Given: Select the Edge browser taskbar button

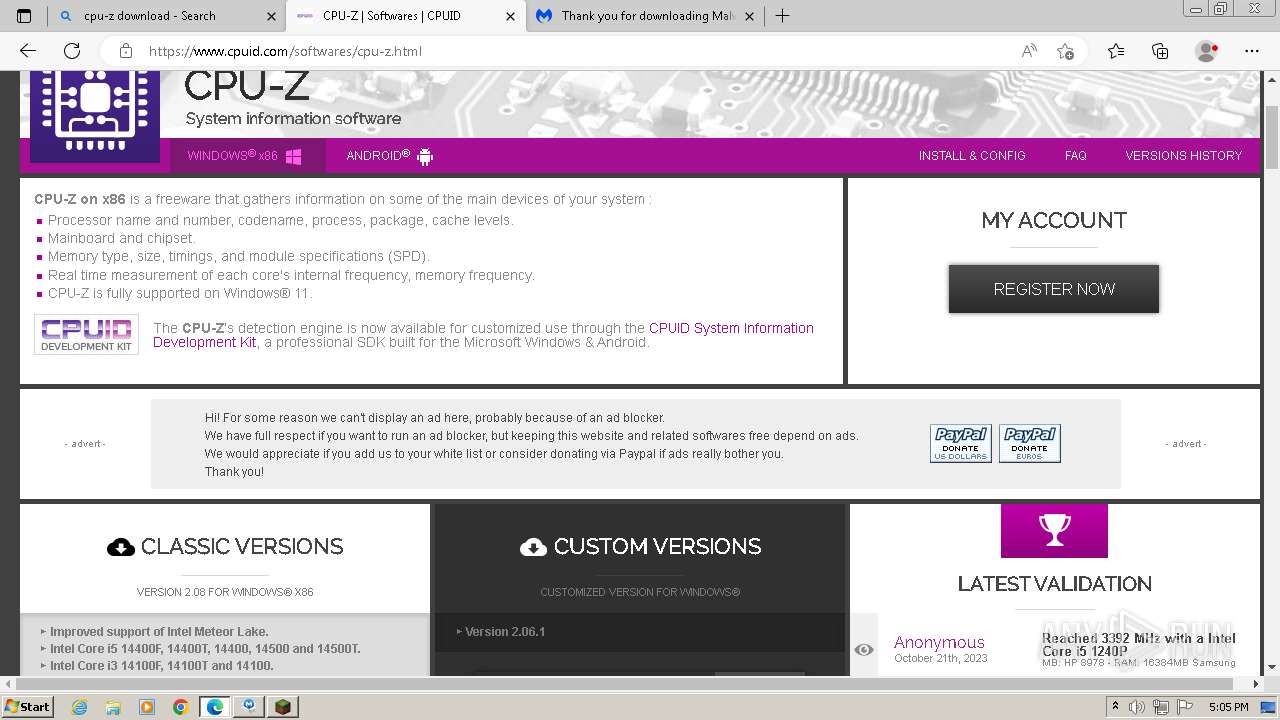Looking at the screenshot, I should point(215,707).
